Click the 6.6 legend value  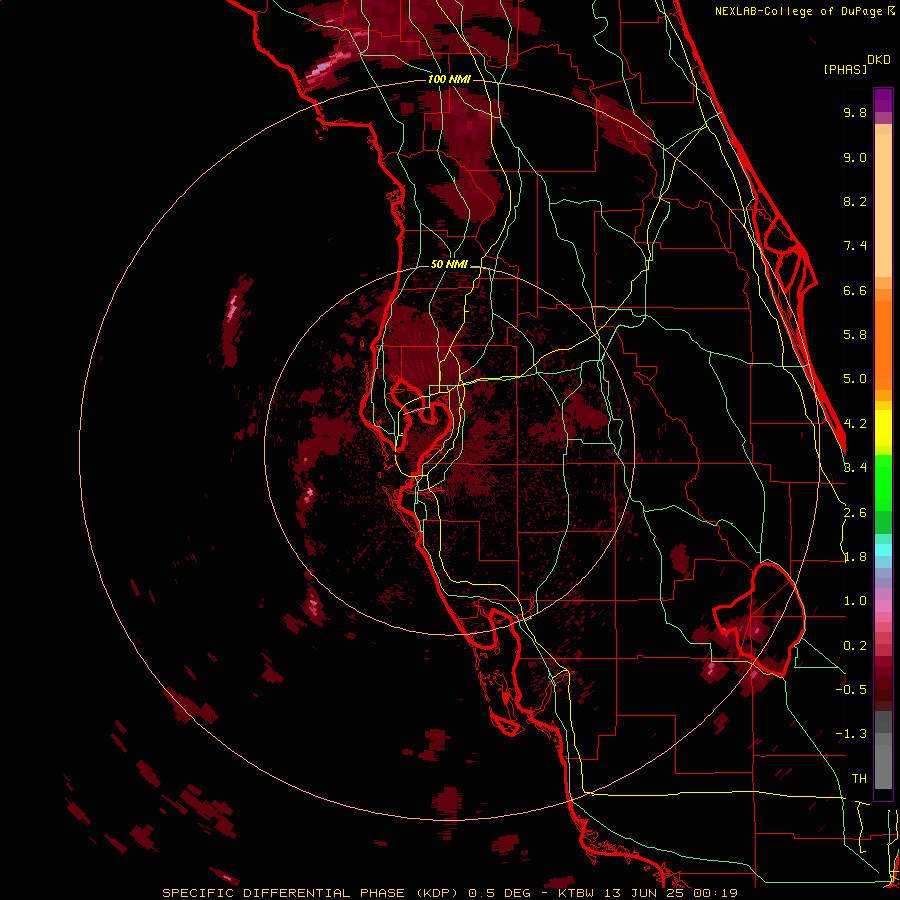855,290
